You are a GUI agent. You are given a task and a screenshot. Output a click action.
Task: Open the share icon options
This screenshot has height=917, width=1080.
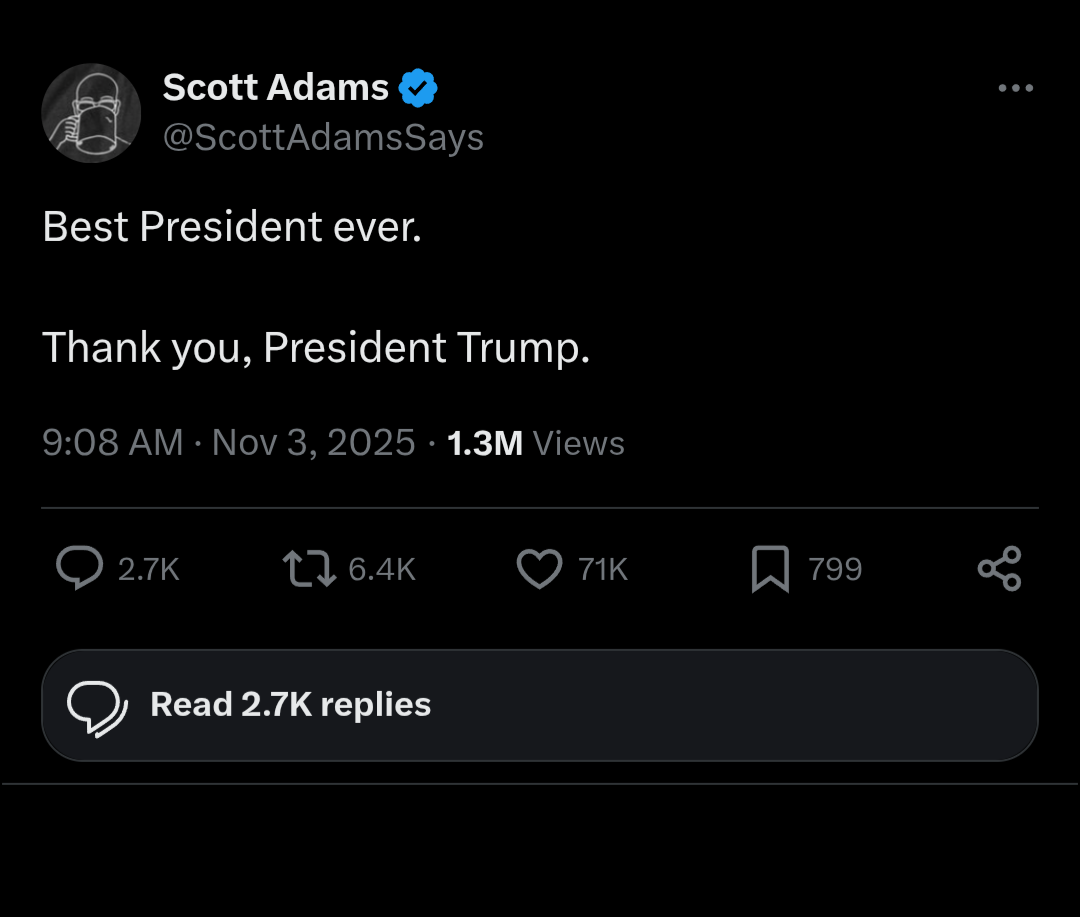1000,568
